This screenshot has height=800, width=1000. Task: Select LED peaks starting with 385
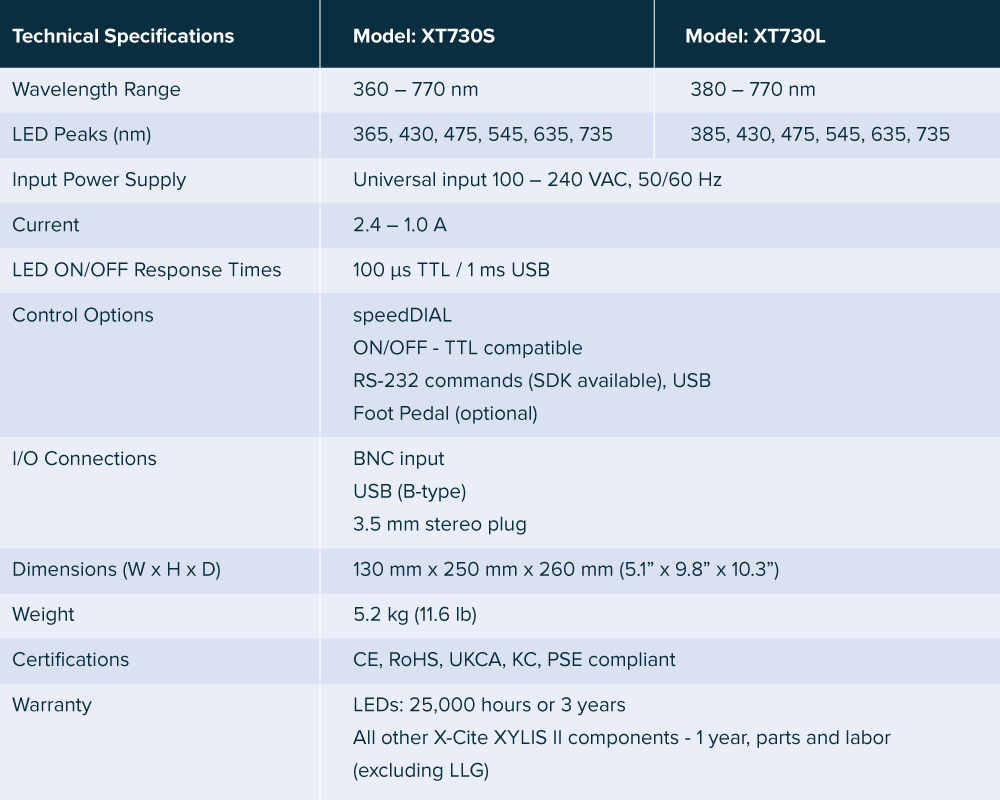[x=820, y=135]
